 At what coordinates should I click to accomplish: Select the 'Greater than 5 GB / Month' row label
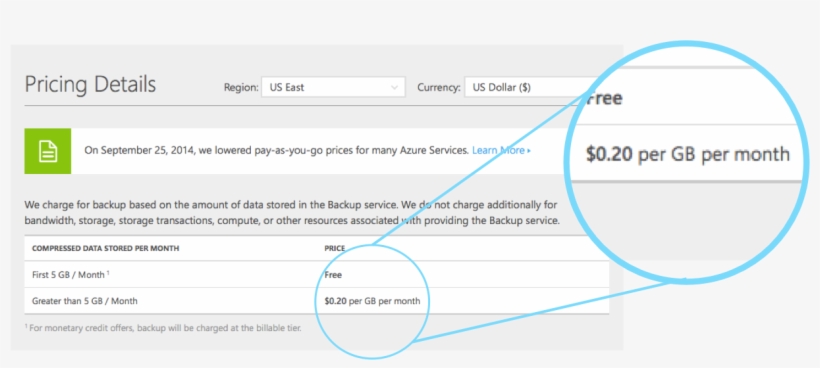coord(85,301)
